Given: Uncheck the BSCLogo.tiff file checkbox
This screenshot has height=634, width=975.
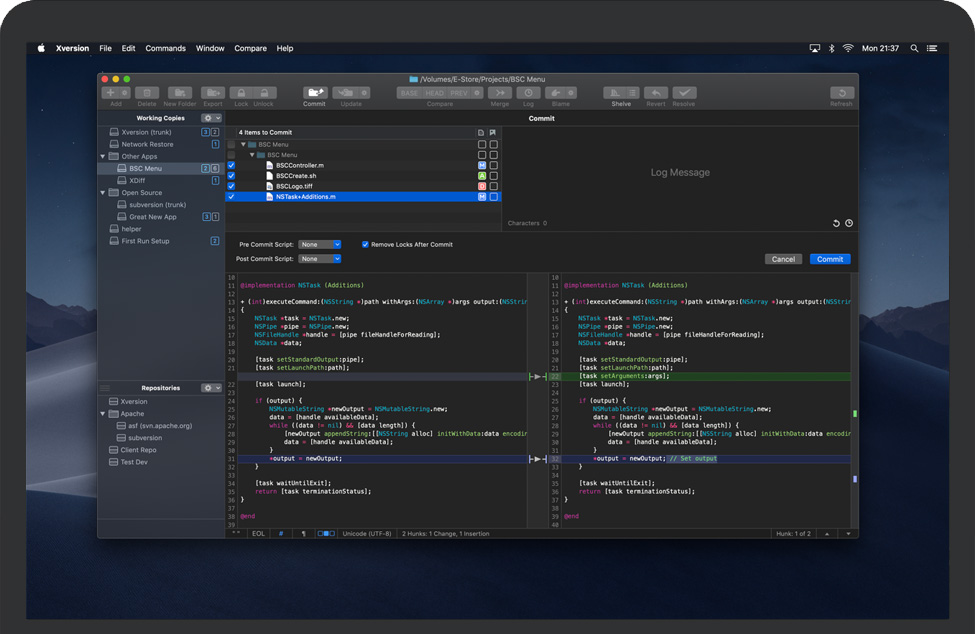Looking at the screenshot, I should point(232,186).
